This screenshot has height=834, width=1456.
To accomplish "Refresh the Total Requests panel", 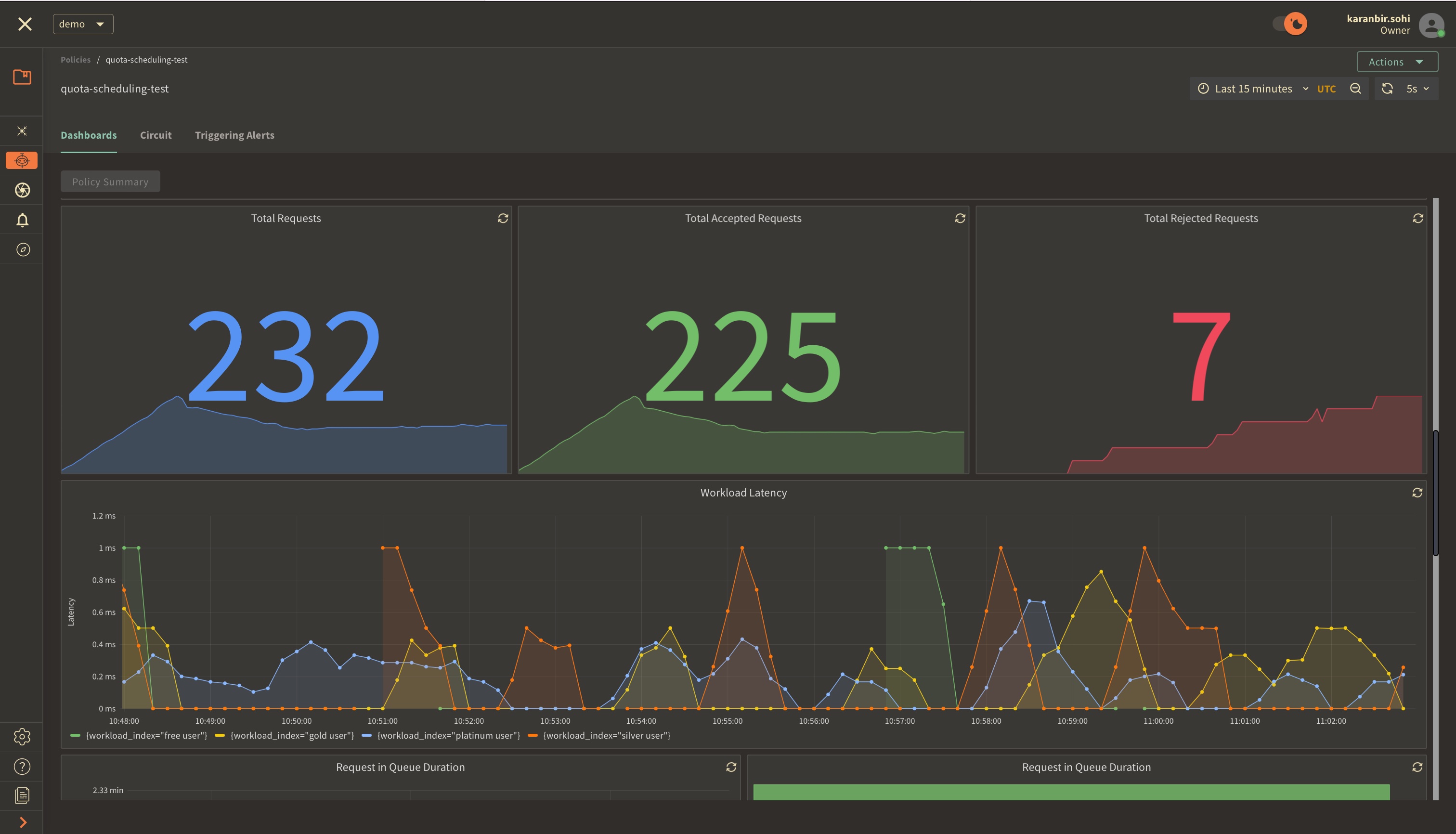I will [x=502, y=218].
